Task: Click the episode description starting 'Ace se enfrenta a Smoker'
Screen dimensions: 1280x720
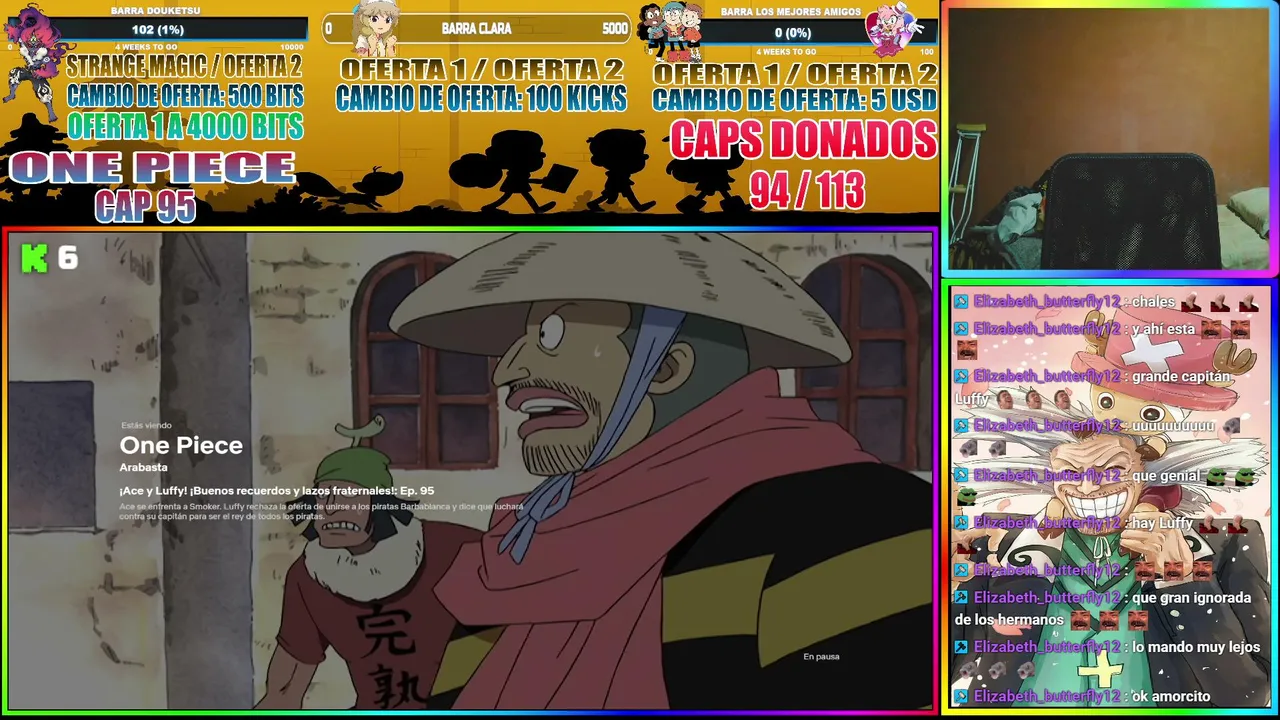Action: [x=321, y=512]
